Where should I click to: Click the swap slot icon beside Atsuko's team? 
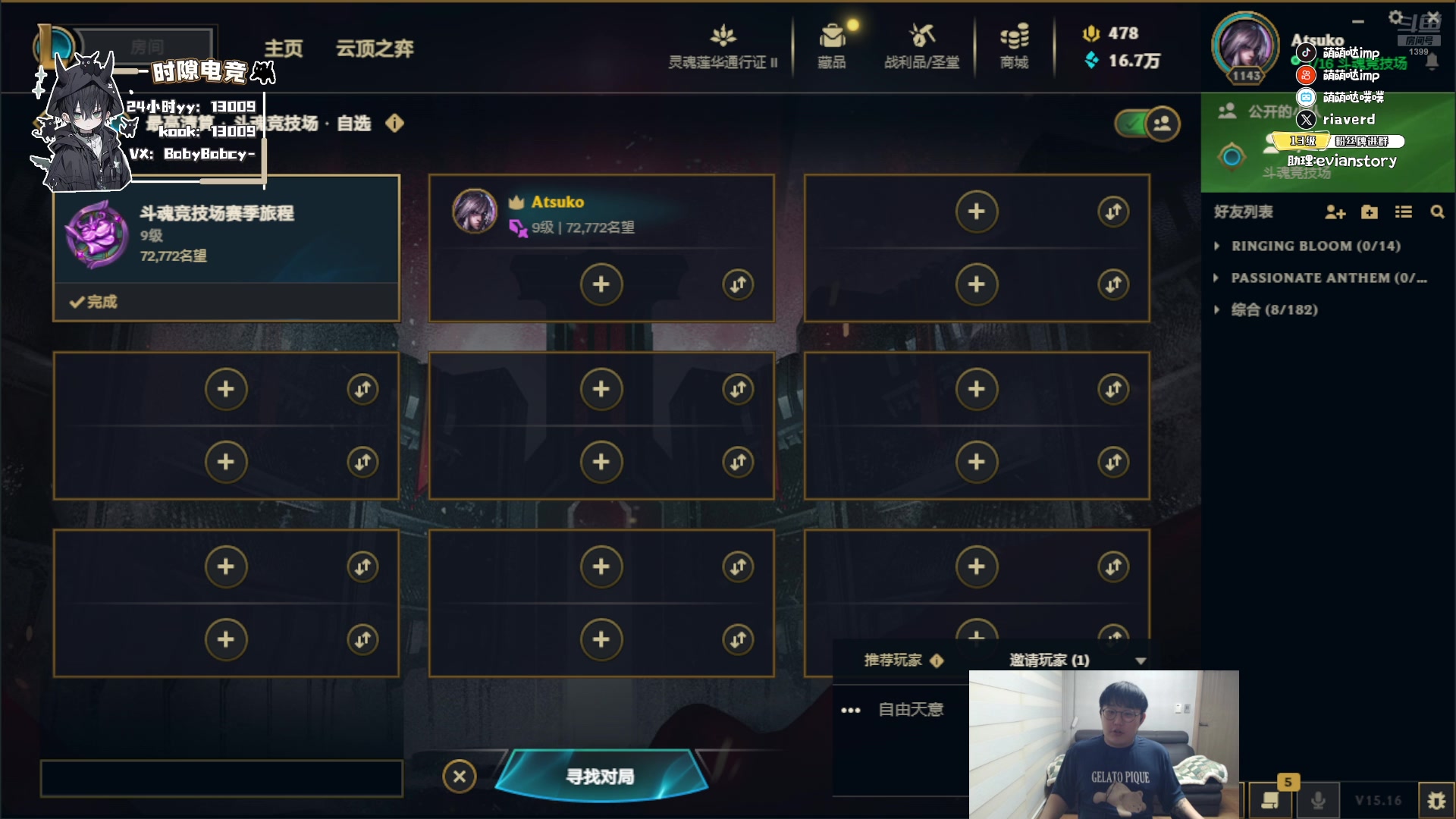(x=738, y=284)
